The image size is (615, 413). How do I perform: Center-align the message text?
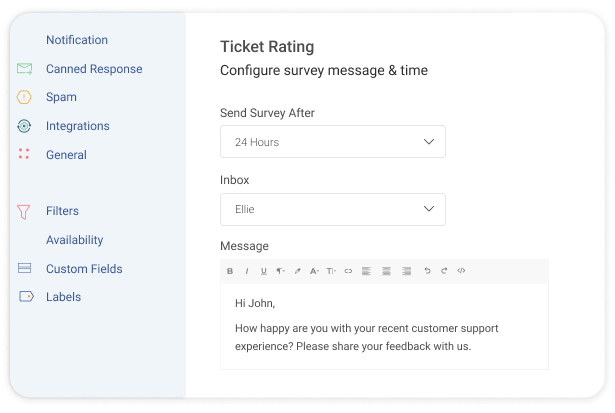(x=386, y=271)
